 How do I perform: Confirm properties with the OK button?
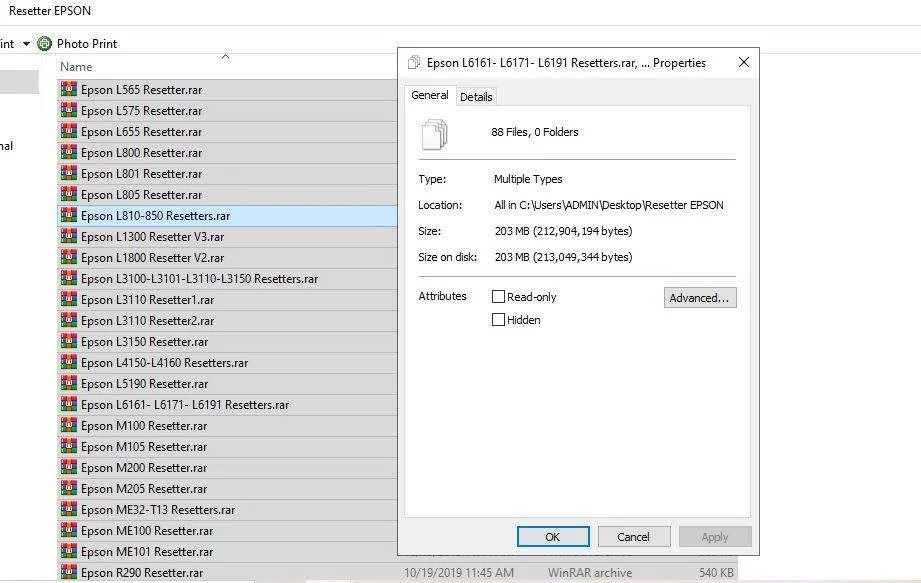point(553,537)
